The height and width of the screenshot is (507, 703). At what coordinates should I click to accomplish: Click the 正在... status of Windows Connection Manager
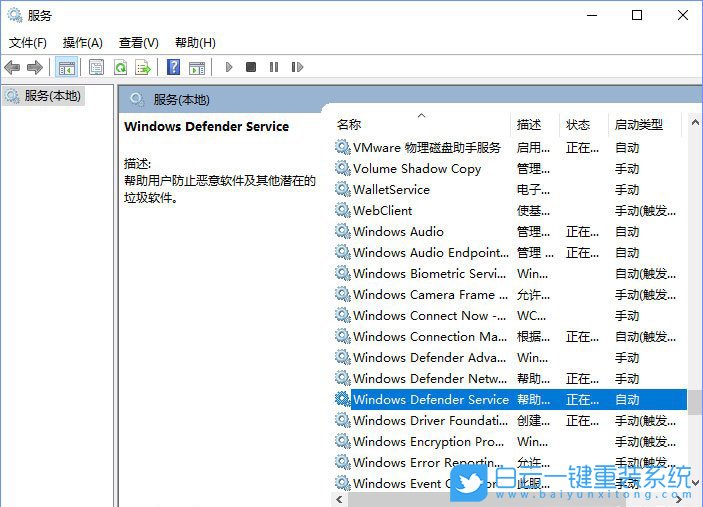pos(582,337)
